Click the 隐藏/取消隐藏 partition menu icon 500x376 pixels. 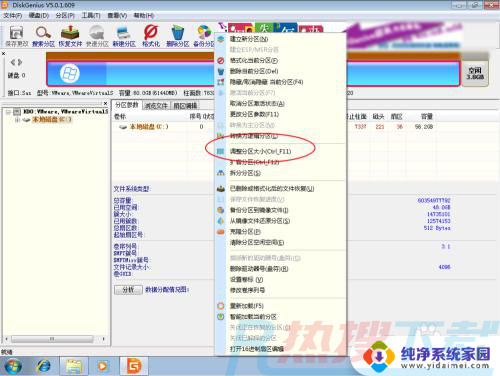[221, 82]
